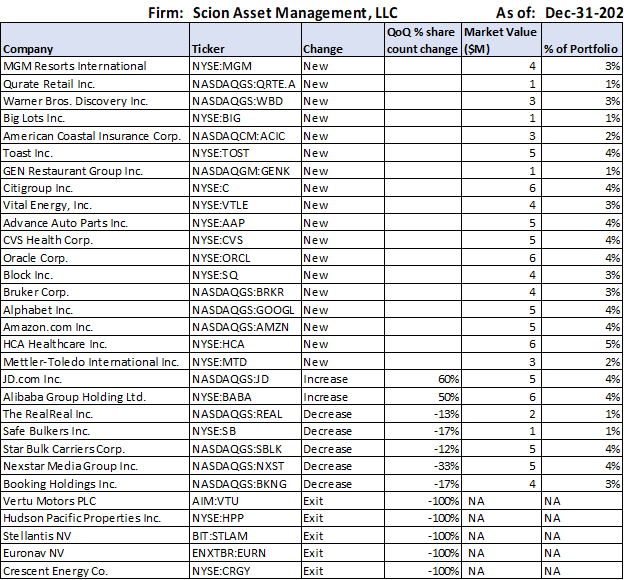The image size is (624, 580).
Task: Click the '-33%' share change cell
Action: click(423, 466)
